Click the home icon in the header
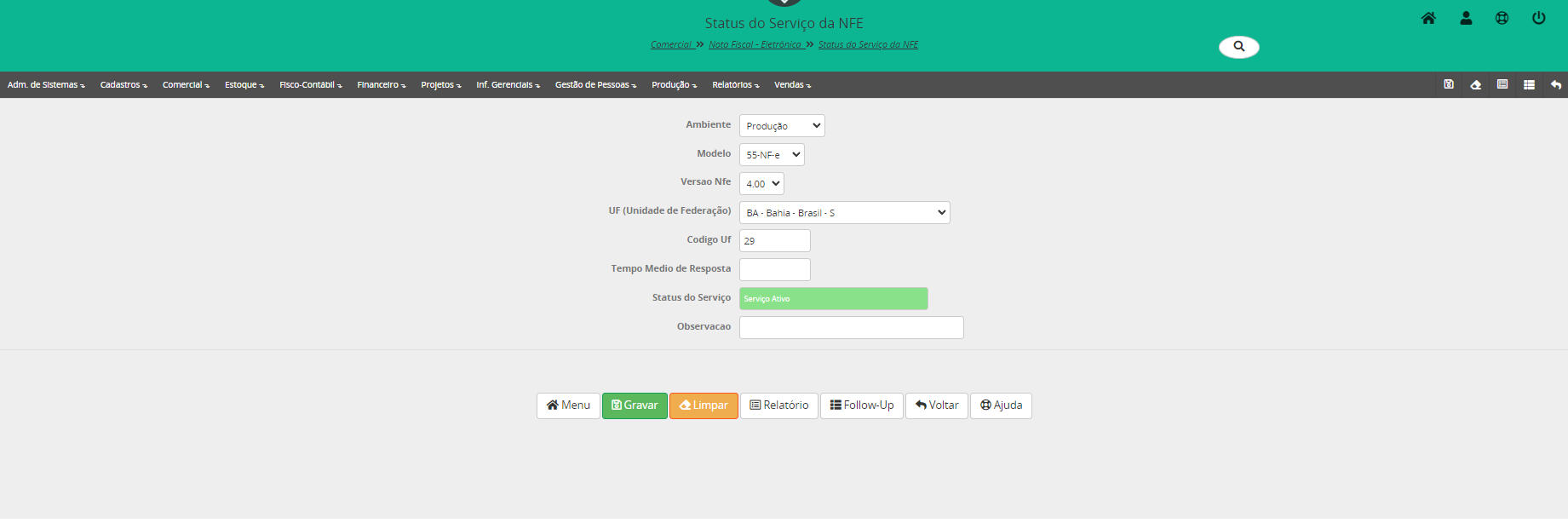Screen dimensions: 1568x529 (1428, 18)
